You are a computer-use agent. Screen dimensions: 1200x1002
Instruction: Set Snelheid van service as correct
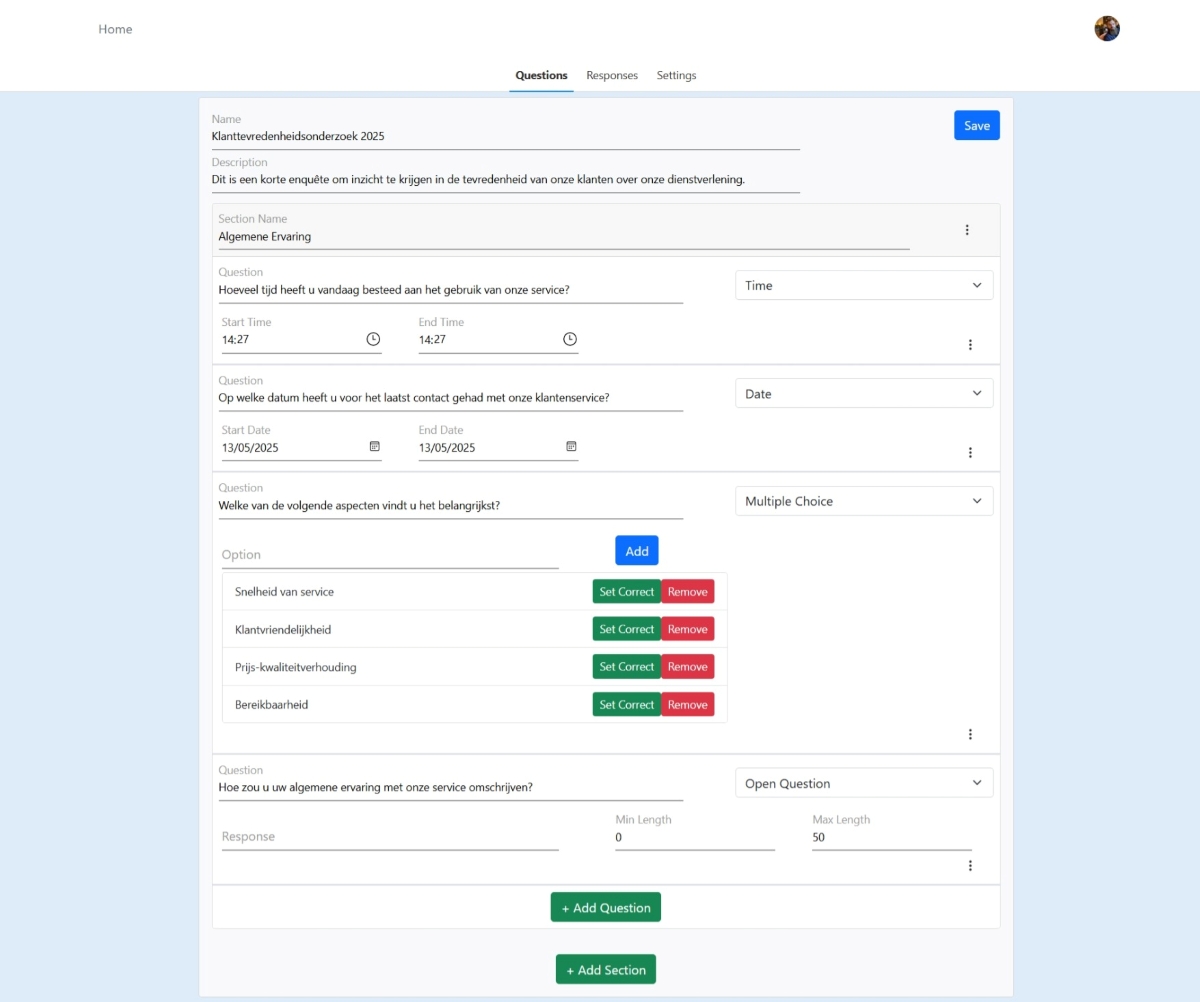pos(626,592)
